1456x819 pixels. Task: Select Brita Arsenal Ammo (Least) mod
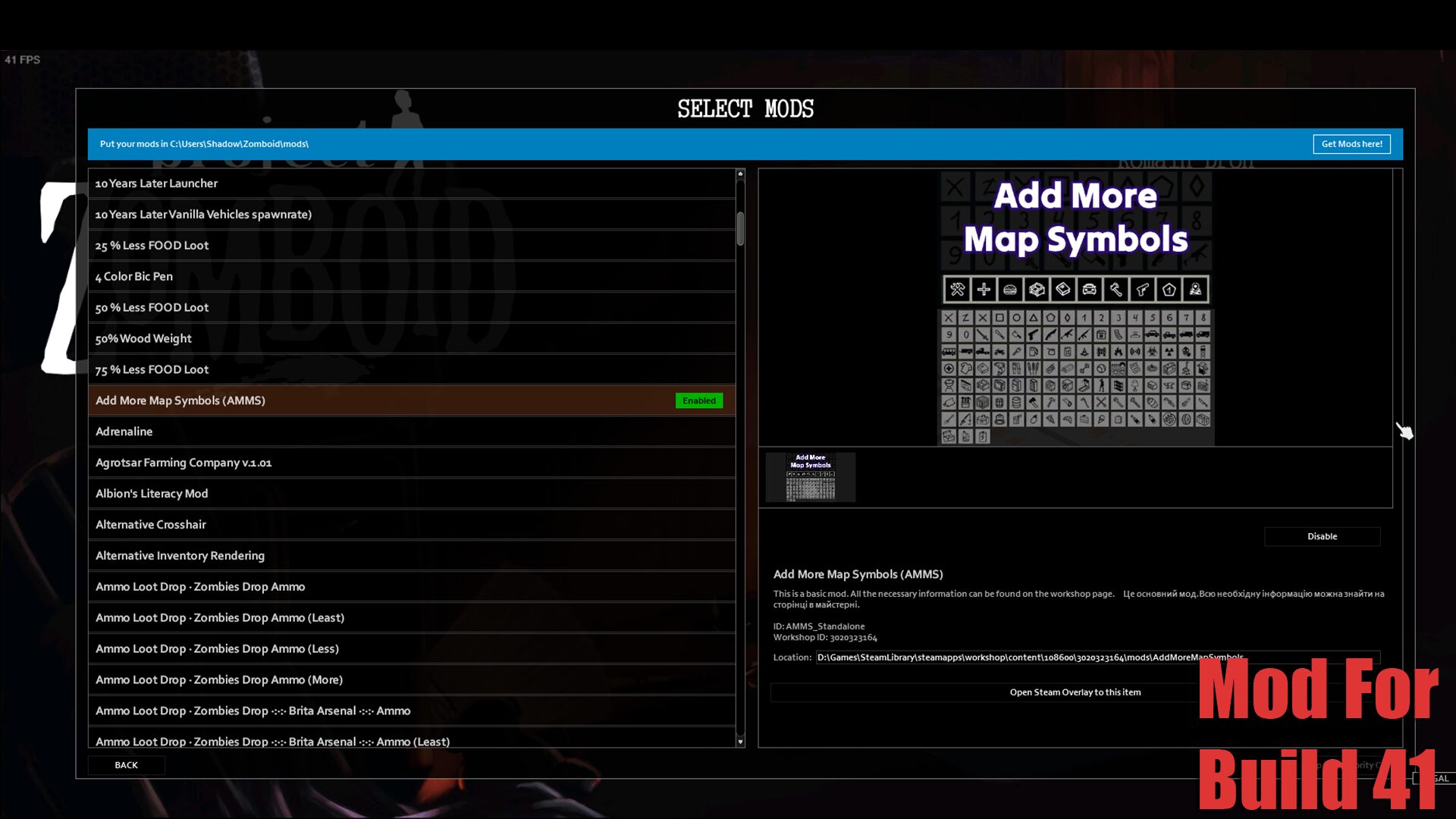pos(412,739)
